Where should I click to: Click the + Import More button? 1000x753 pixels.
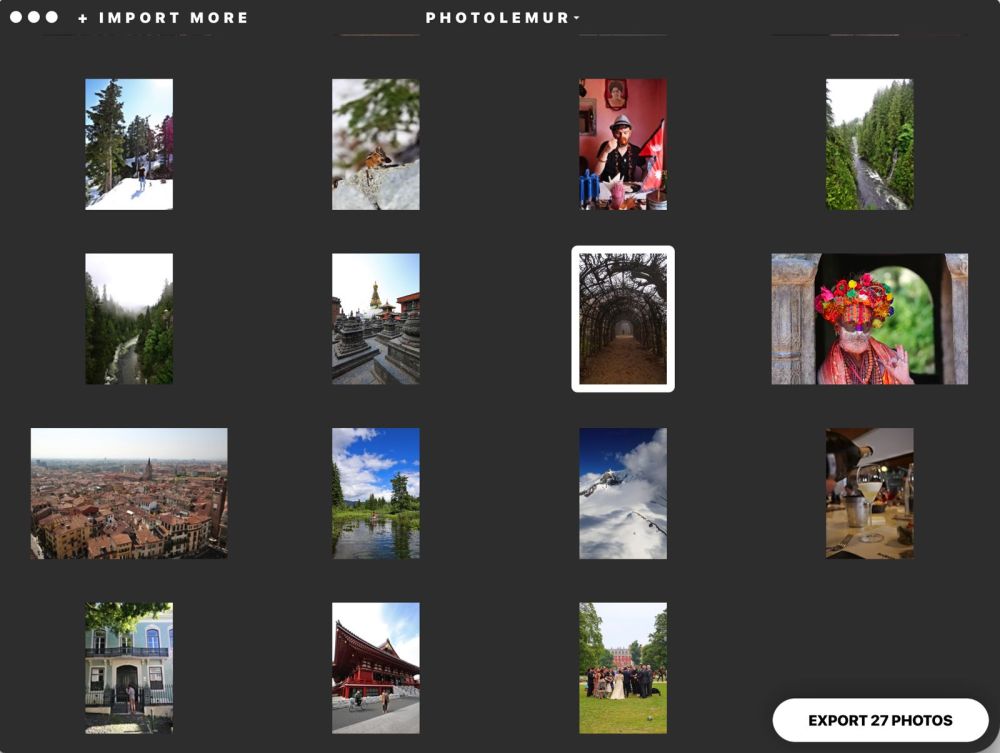point(163,18)
